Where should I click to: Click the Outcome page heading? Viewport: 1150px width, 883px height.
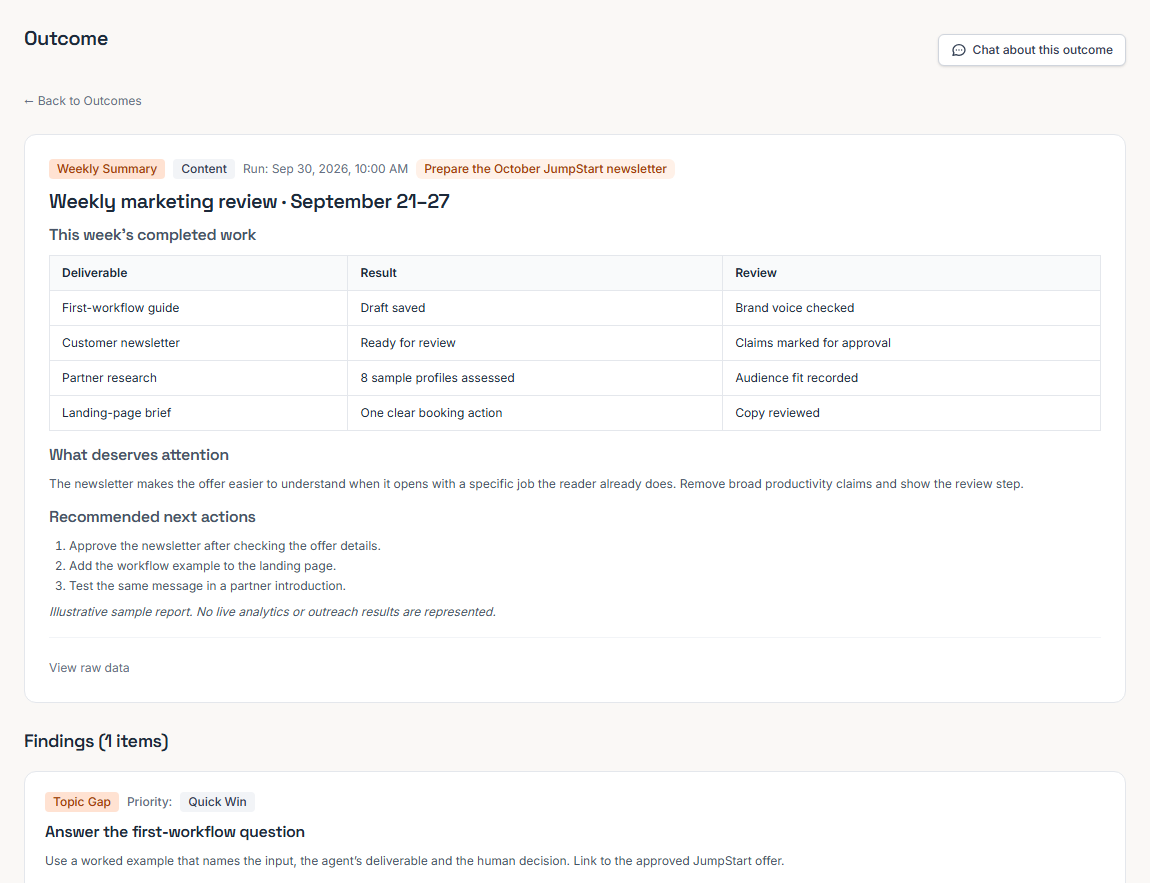coord(66,39)
